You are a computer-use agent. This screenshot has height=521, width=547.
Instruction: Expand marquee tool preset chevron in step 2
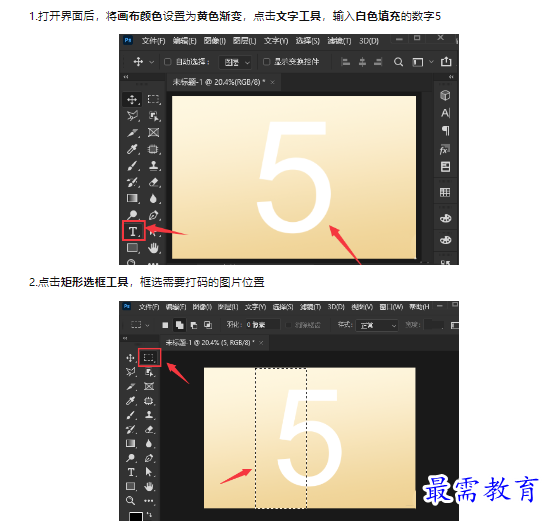[x=147, y=325]
